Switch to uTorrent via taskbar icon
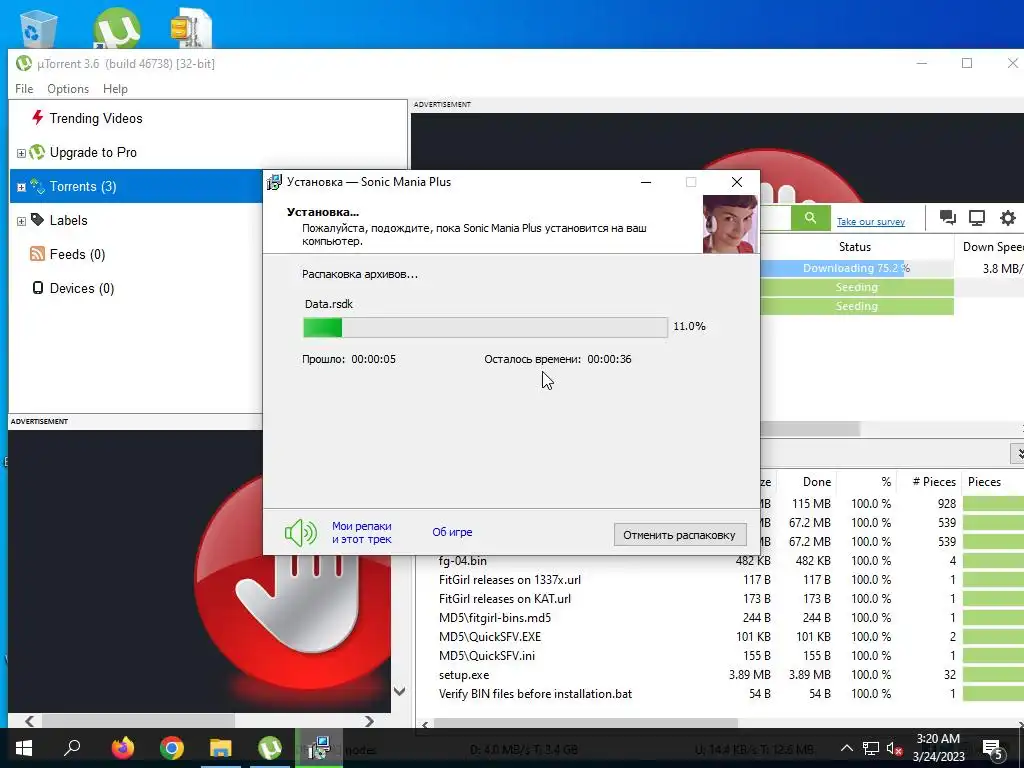The width and height of the screenshot is (1024, 768). tap(270, 748)
